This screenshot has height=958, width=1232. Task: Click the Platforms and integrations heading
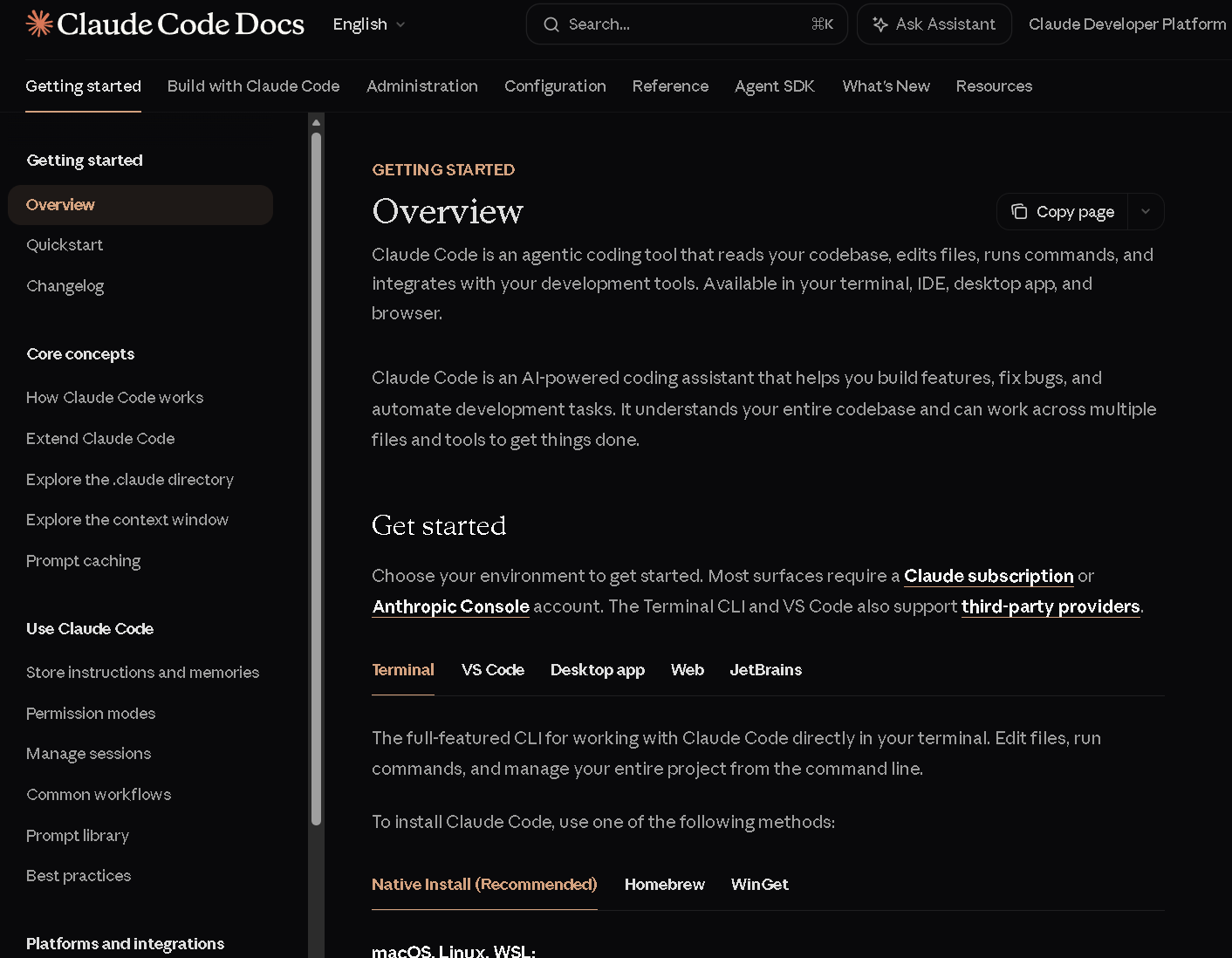click(125, 944)
